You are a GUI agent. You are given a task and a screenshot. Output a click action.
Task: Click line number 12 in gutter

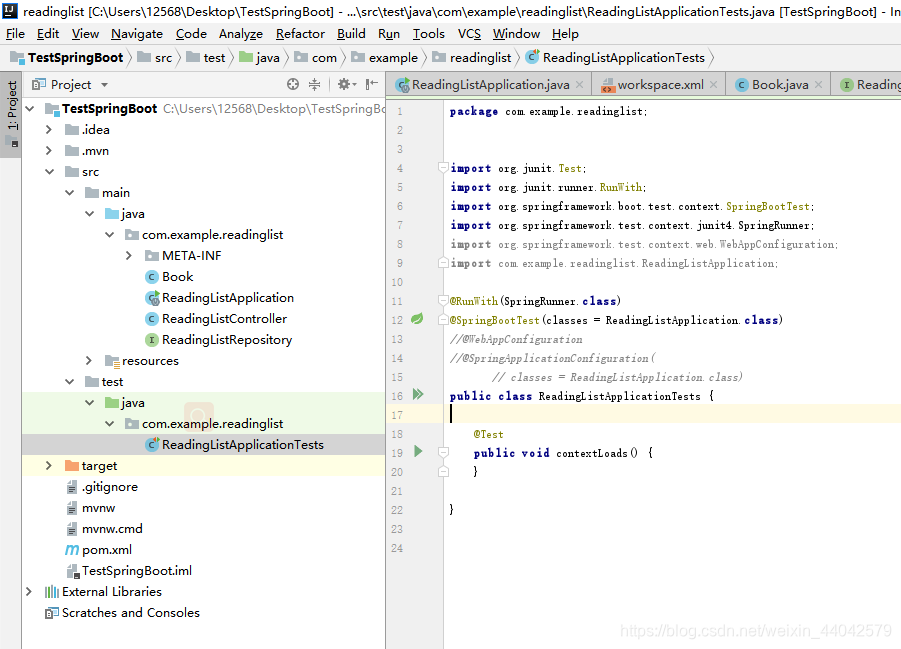pyautogui.click(x=397, y=320)
